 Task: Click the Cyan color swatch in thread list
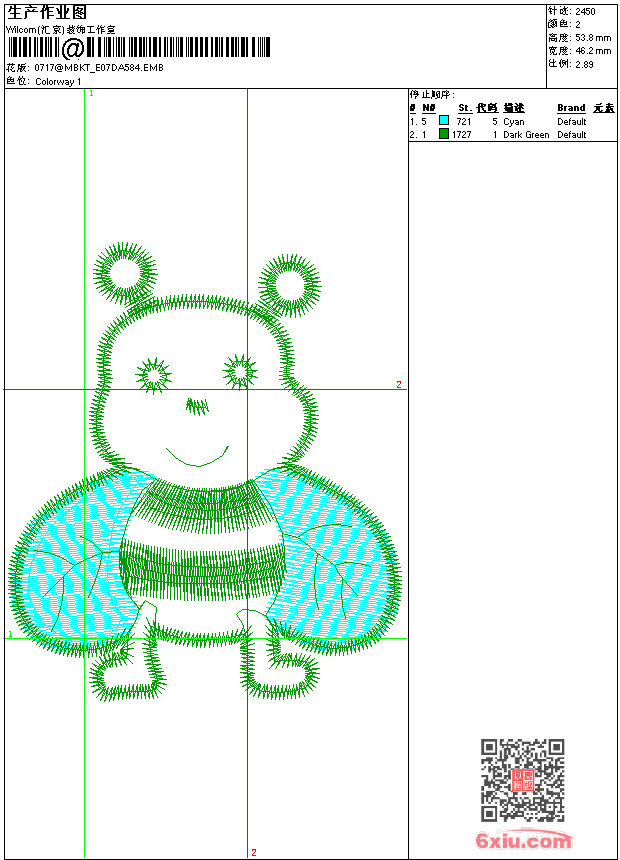pyautogui.click(x=444, y=121)
